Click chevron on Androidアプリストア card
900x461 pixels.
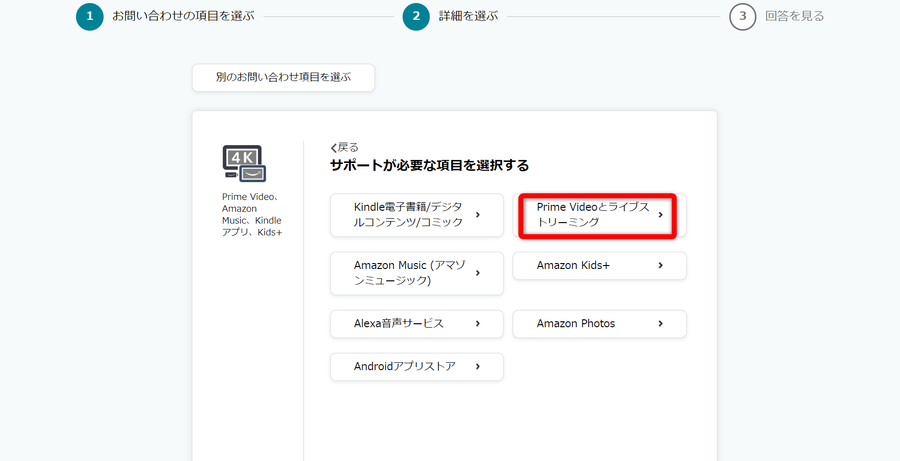tap(478, 366)
